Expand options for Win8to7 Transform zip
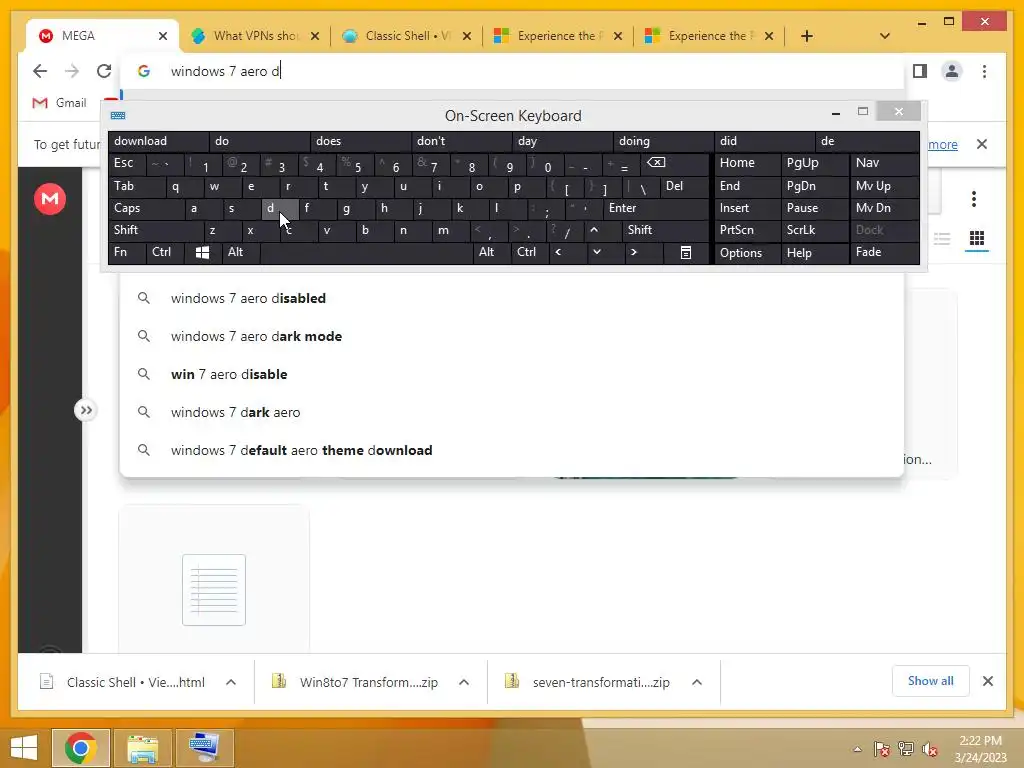Viewport: 1024px width, 768px height. click(x=464, y=682)
